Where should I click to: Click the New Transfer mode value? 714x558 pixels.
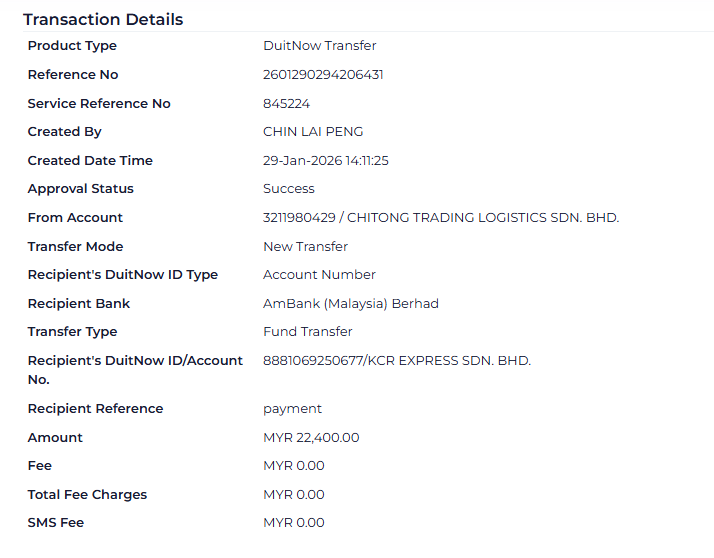pyautogui.click(x=305, y=247)
